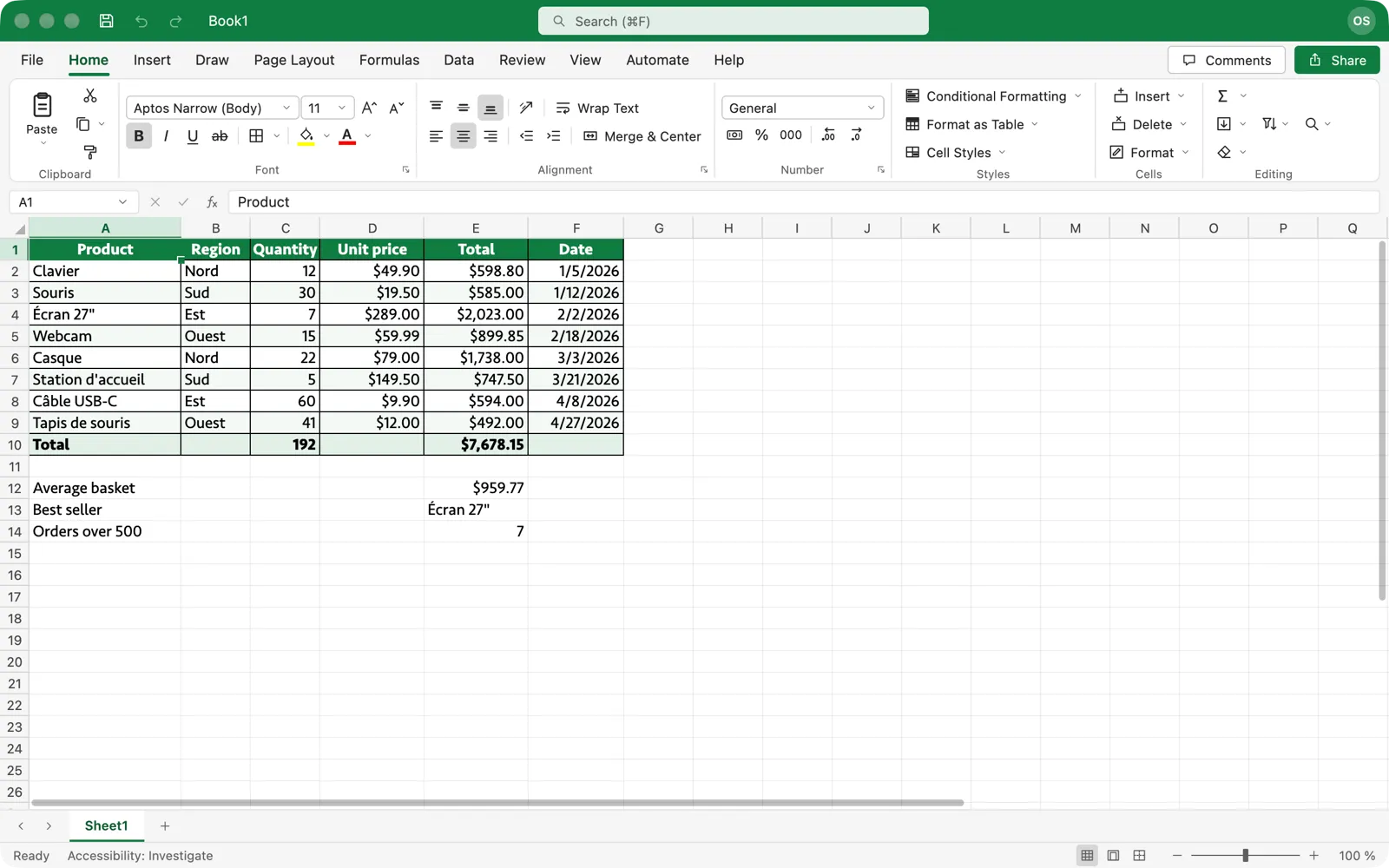Click the Orientation text angle icon

pos(525,108)
